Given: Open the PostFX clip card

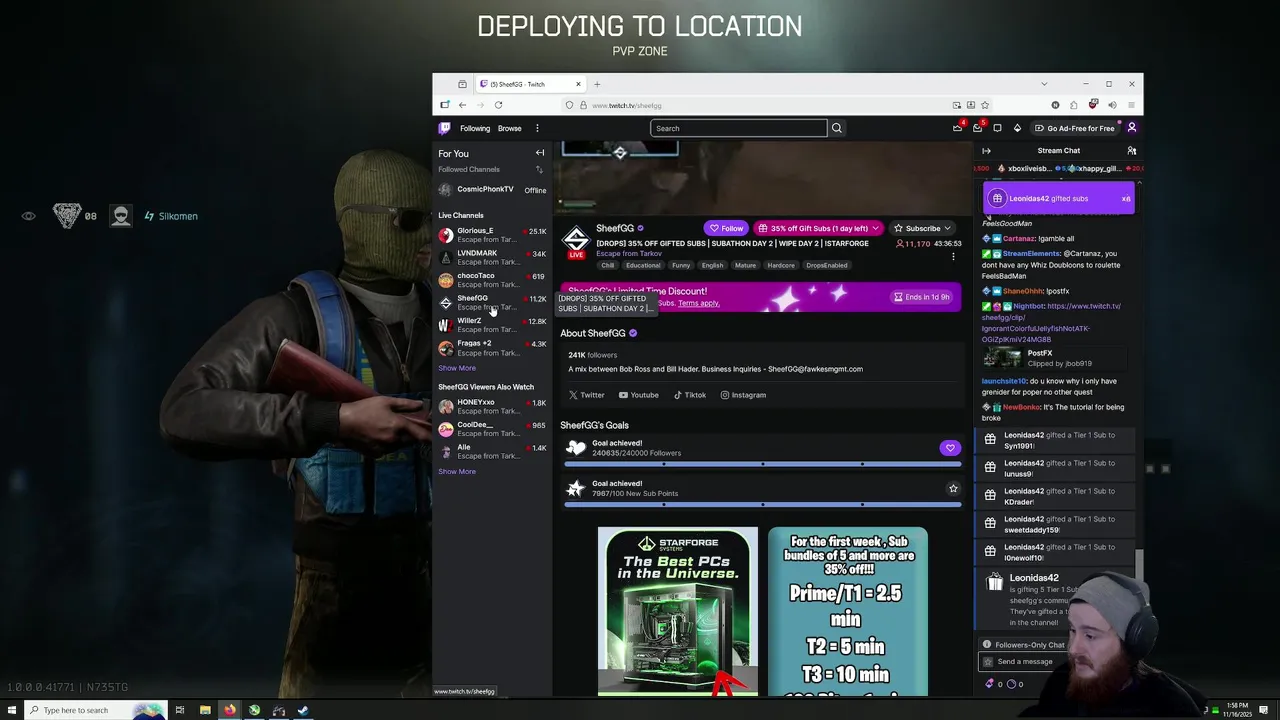Looking at the screenshot, I should 1056,358.
